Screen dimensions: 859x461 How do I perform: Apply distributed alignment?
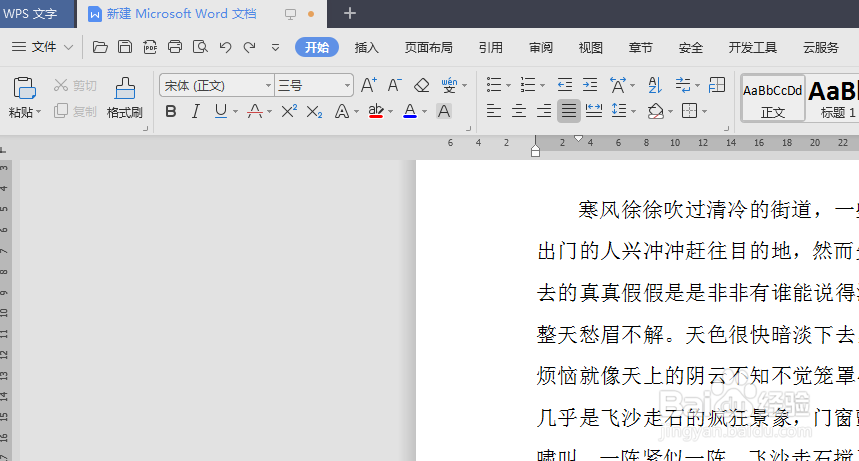tap(594, 111)
